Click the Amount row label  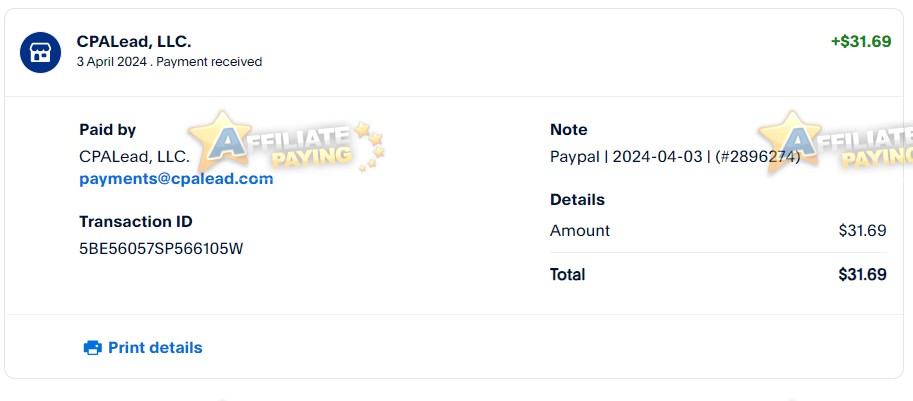point(580,231)
